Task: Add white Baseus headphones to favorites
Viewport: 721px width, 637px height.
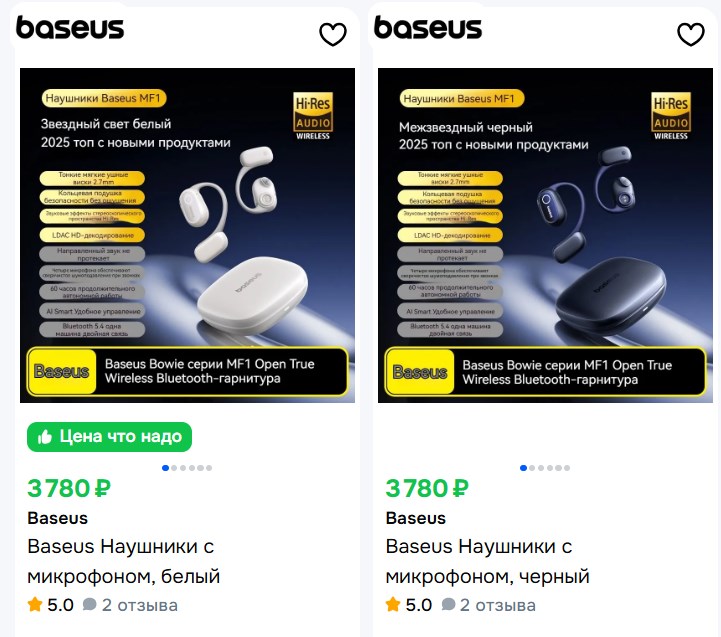Action: [x=333, y=35]
